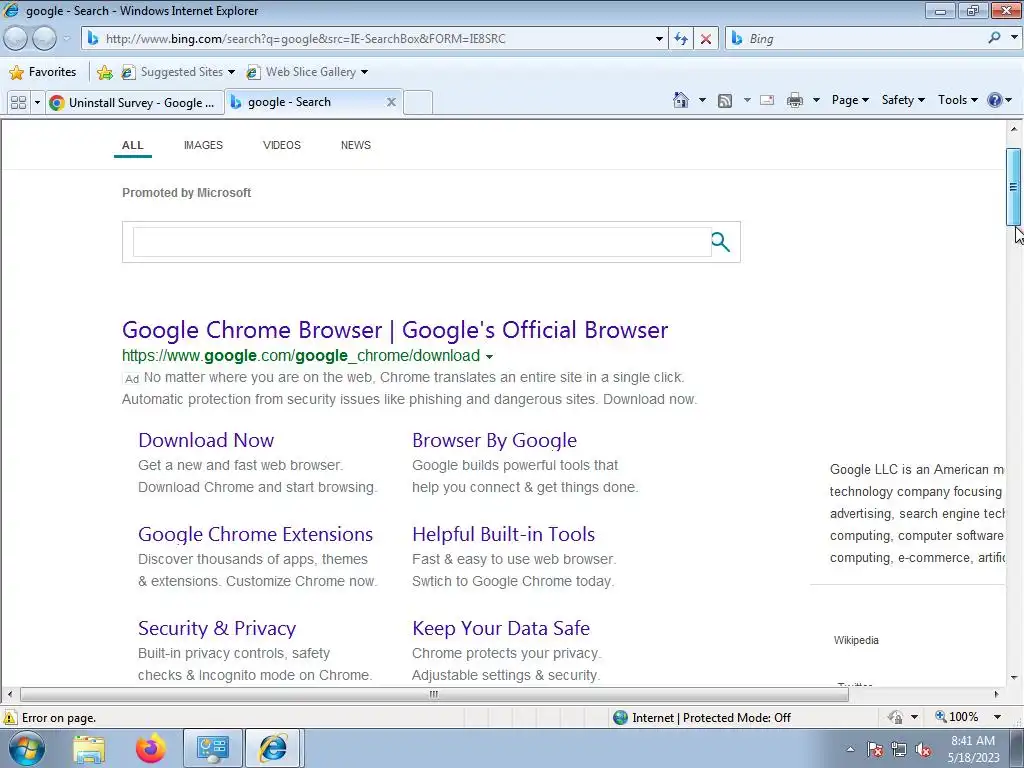The image size is (1024, 768).
Task: Open Google Chrome Extensions link
Action: 255,534
